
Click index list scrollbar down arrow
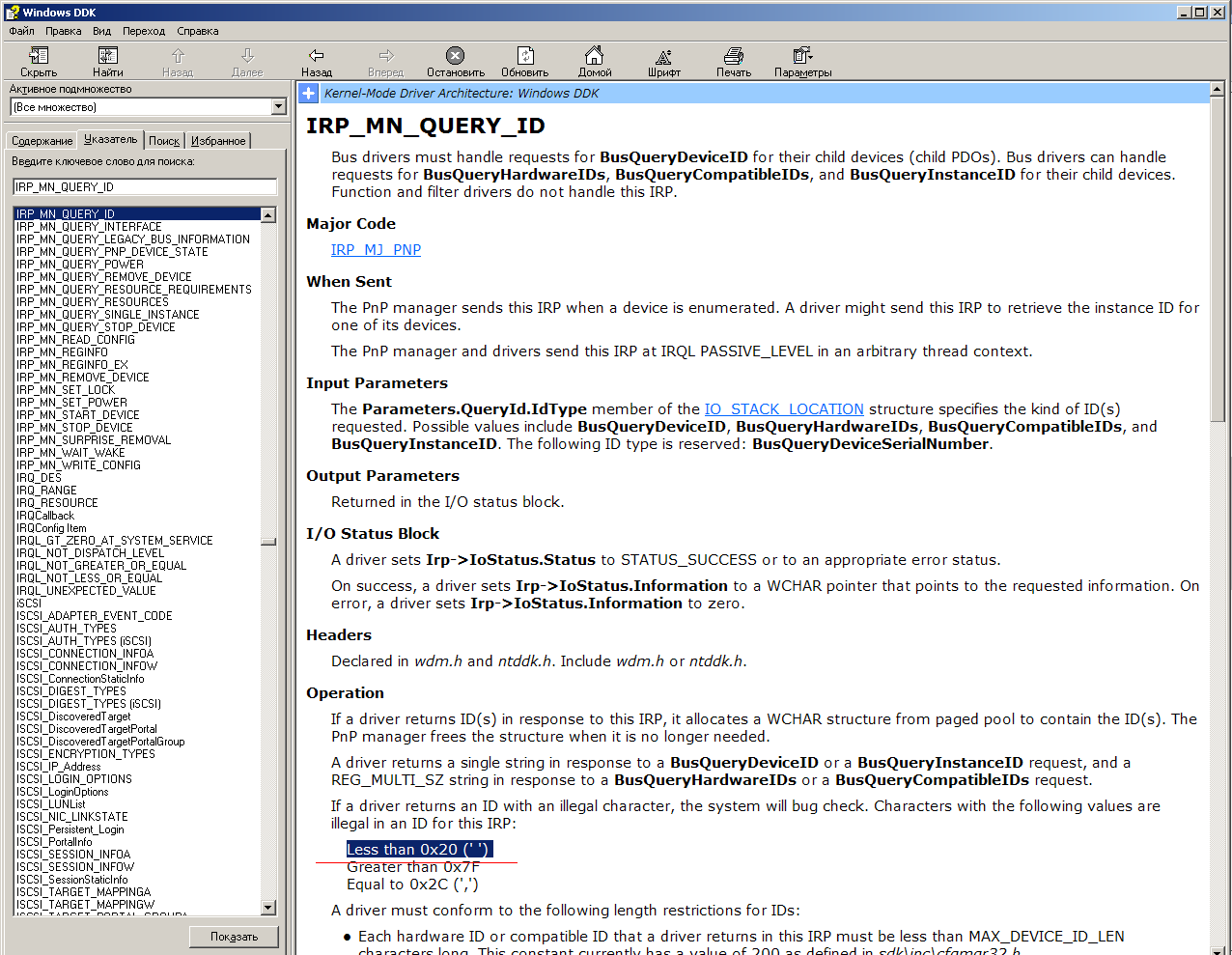coord(268,908)
